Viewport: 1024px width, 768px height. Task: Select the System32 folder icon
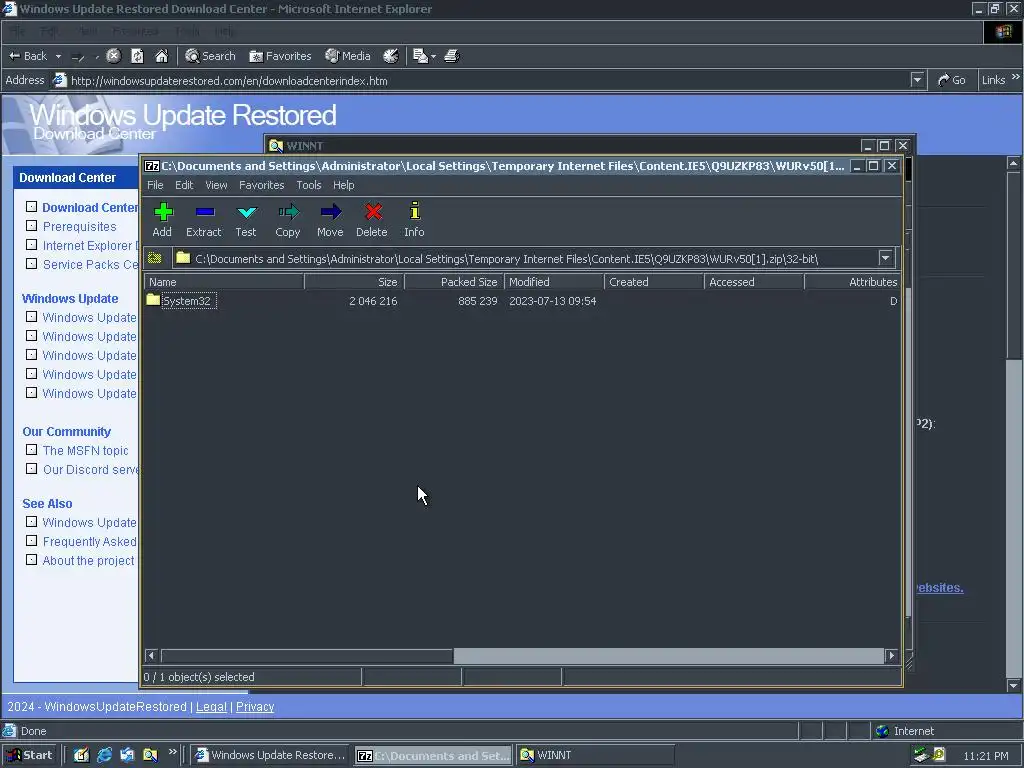[x=153, y=300]
